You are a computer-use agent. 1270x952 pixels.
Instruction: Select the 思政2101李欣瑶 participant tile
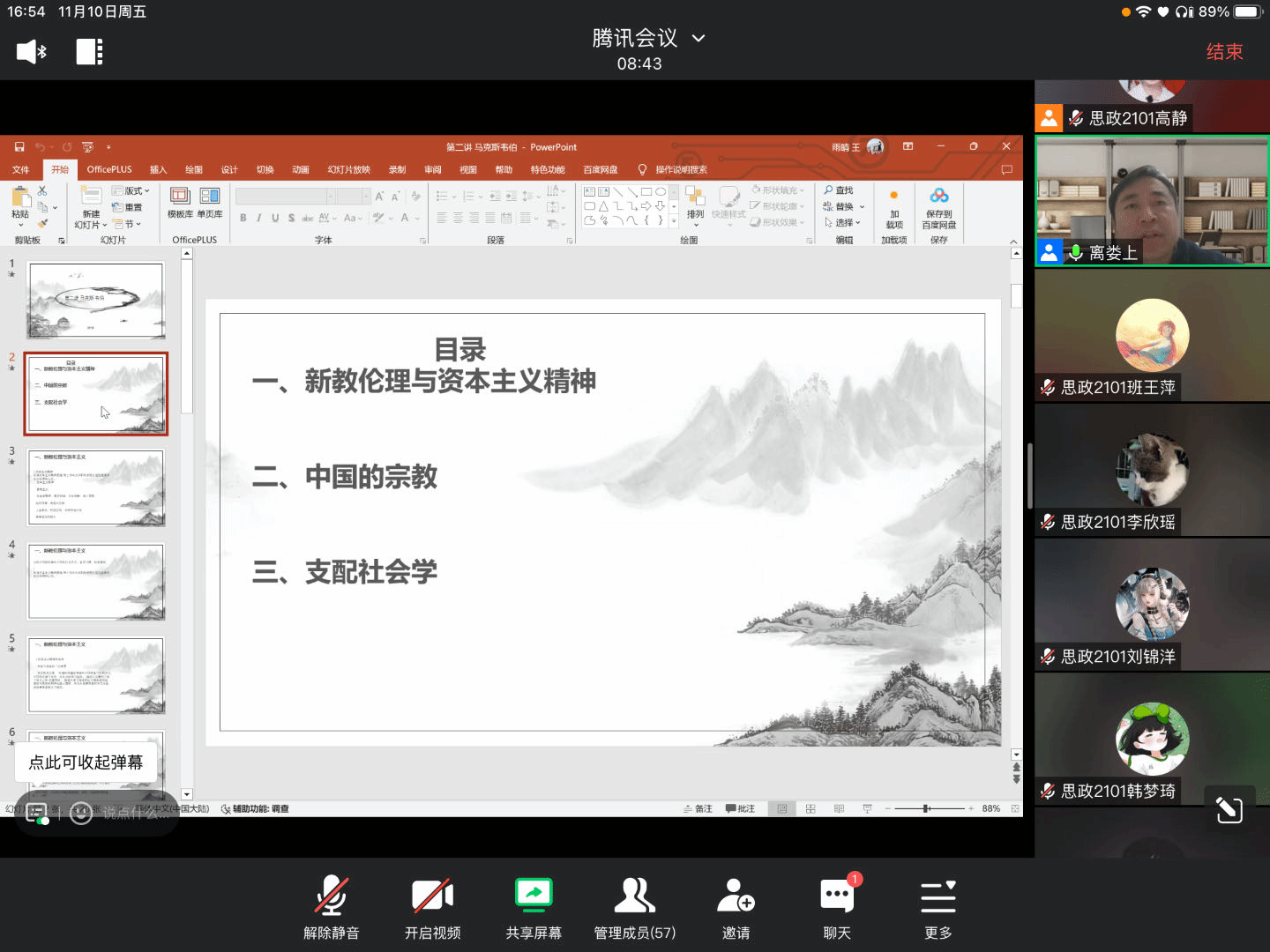1152,470
